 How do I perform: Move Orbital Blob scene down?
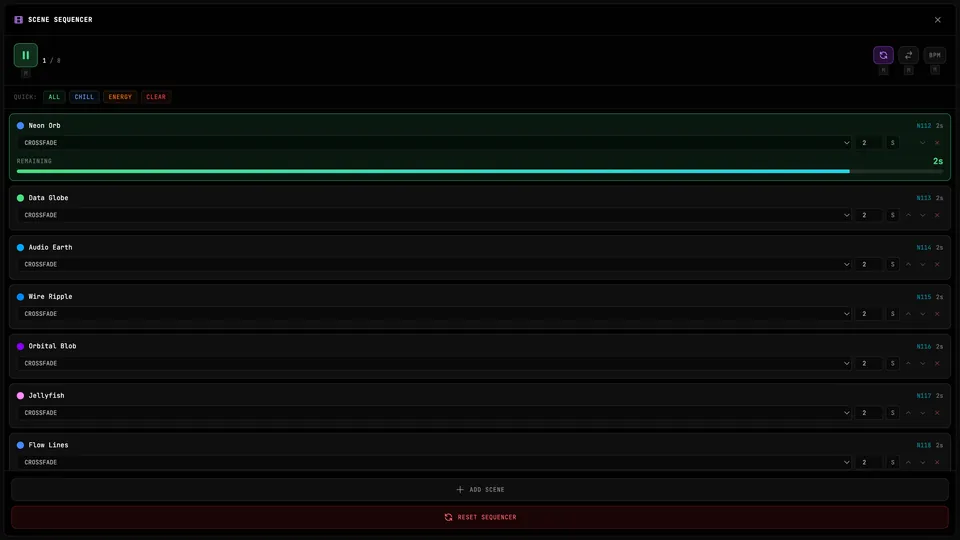(x=923, y=363)
